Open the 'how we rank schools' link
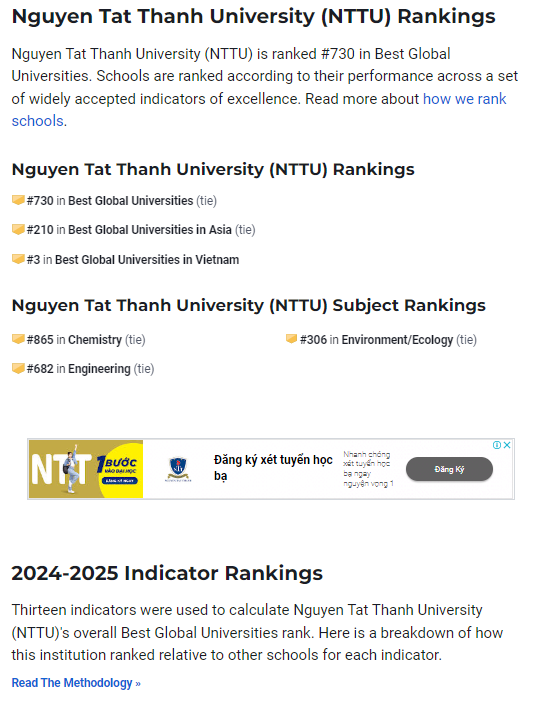Viewport: 541px width, 709px height. click(259, 110)
